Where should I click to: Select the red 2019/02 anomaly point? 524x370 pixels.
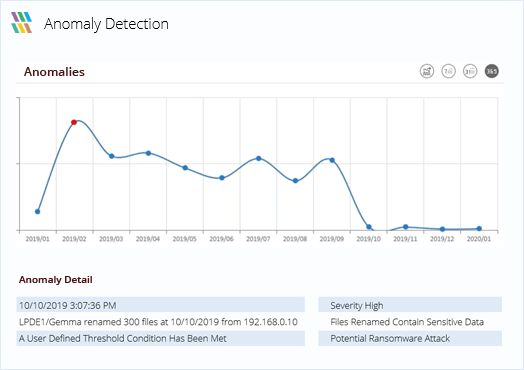coord(74,122)
